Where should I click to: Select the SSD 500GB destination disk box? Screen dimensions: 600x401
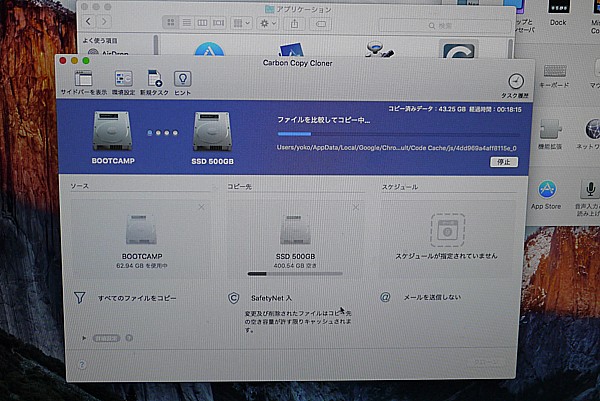[295, 240]
